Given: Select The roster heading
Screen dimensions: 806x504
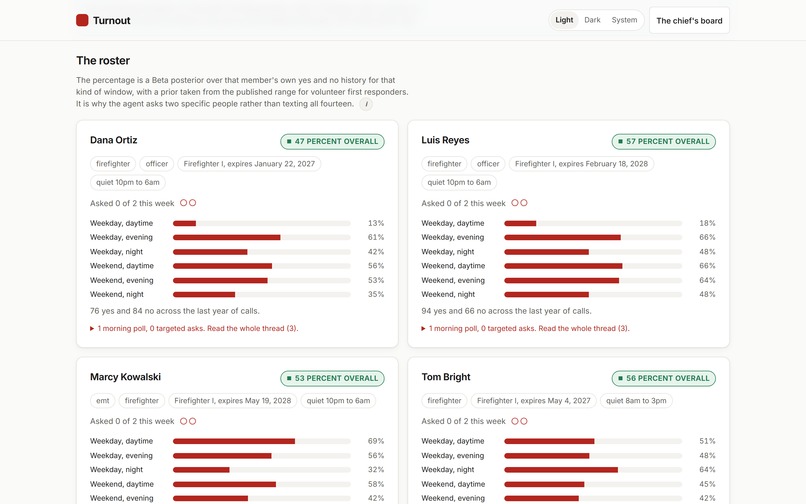Looking at the screenshot, I should [x=103, y=61].
